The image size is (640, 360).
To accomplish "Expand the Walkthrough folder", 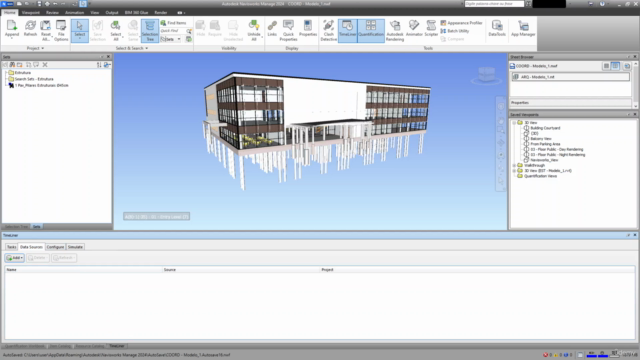I will coord(514,165).
